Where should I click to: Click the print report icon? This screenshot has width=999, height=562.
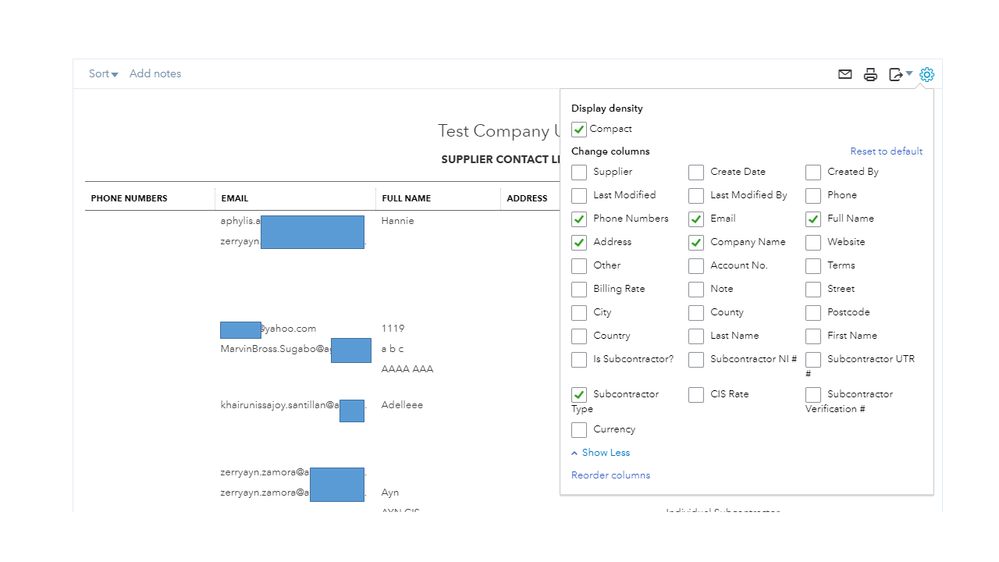click(x=870, y=74)
